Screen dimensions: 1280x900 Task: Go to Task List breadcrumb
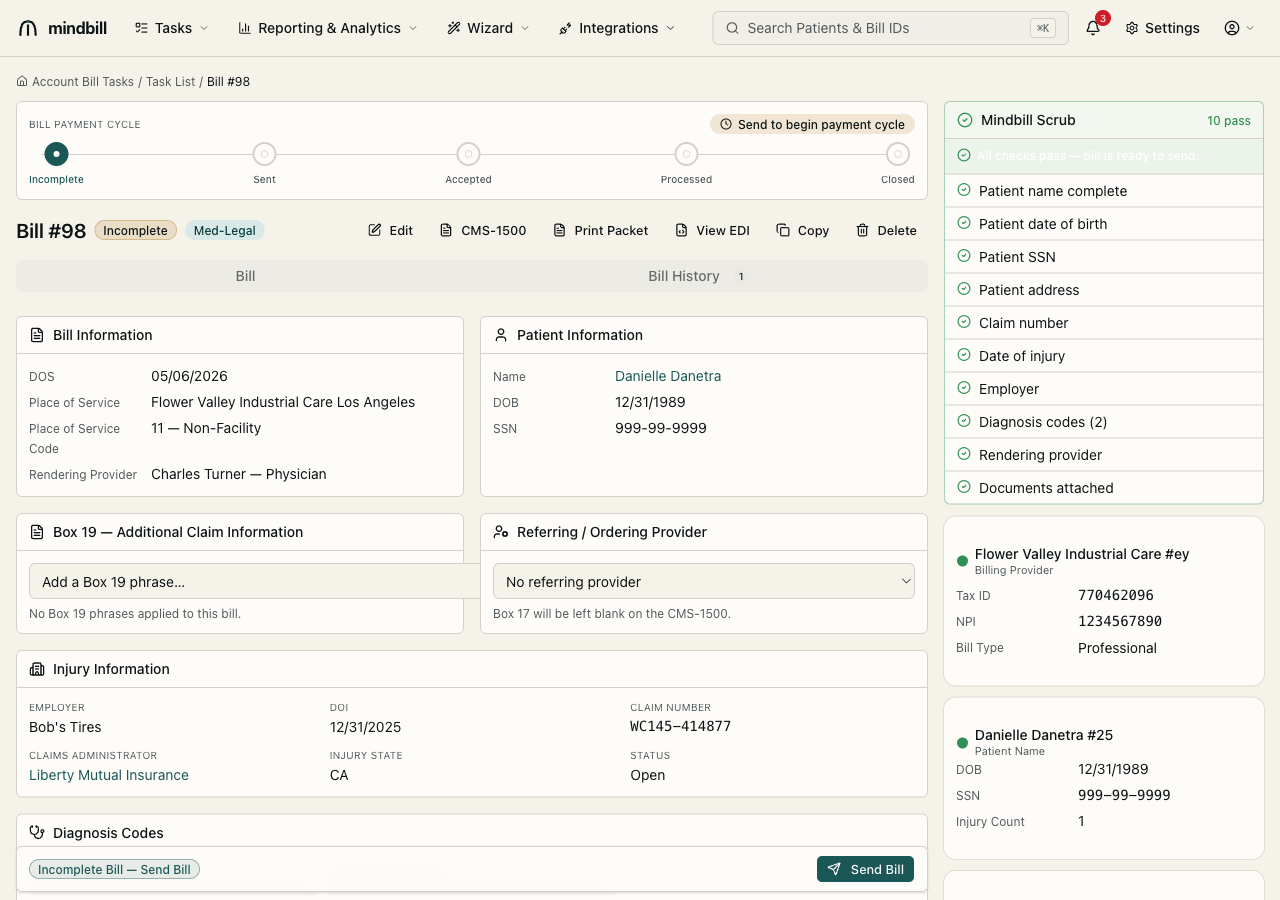pos(171,81)
